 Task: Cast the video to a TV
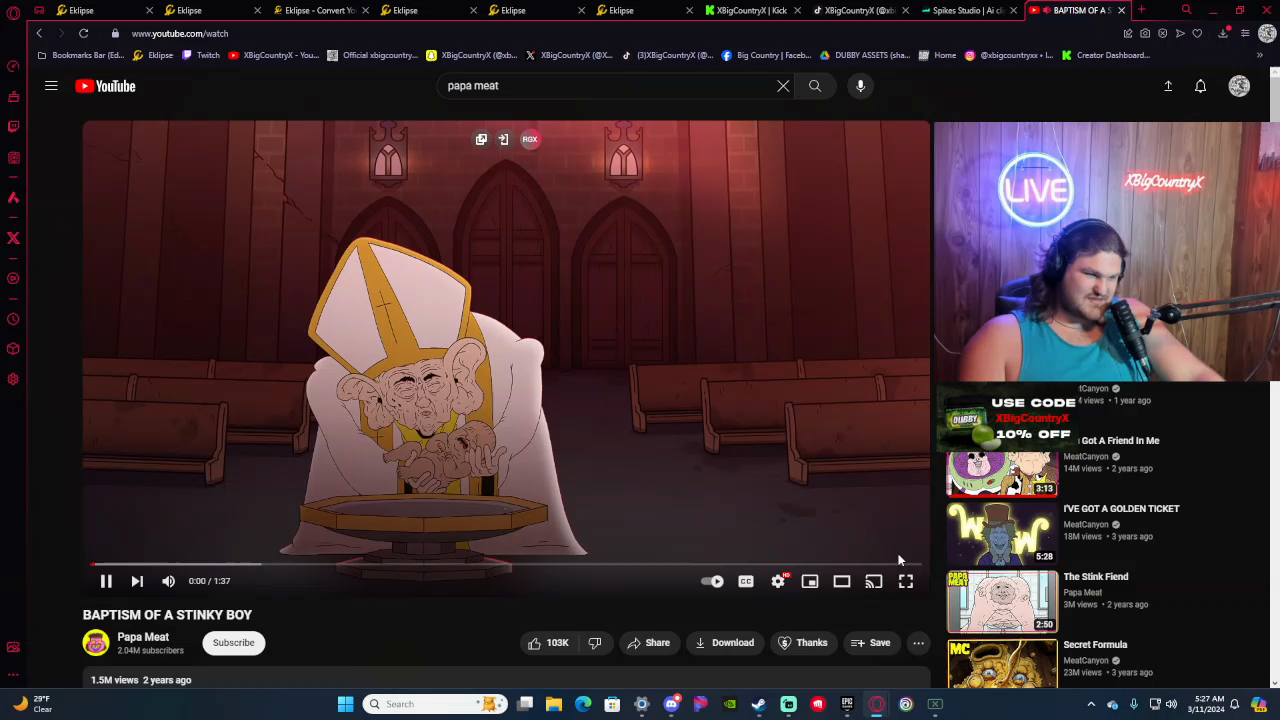874,581
